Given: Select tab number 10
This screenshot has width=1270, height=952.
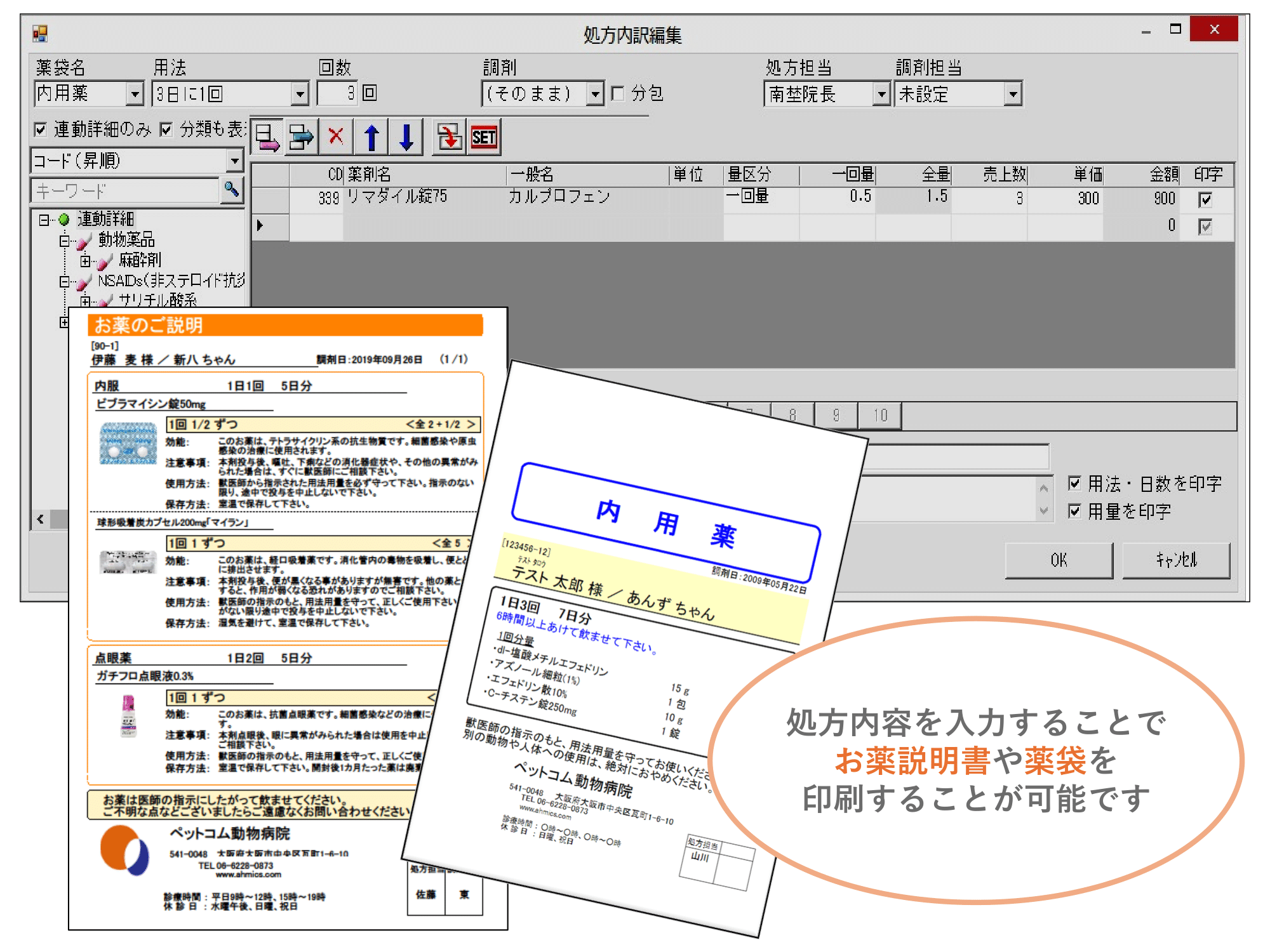Looking at the screenshot, I should (x=880, y=416).
